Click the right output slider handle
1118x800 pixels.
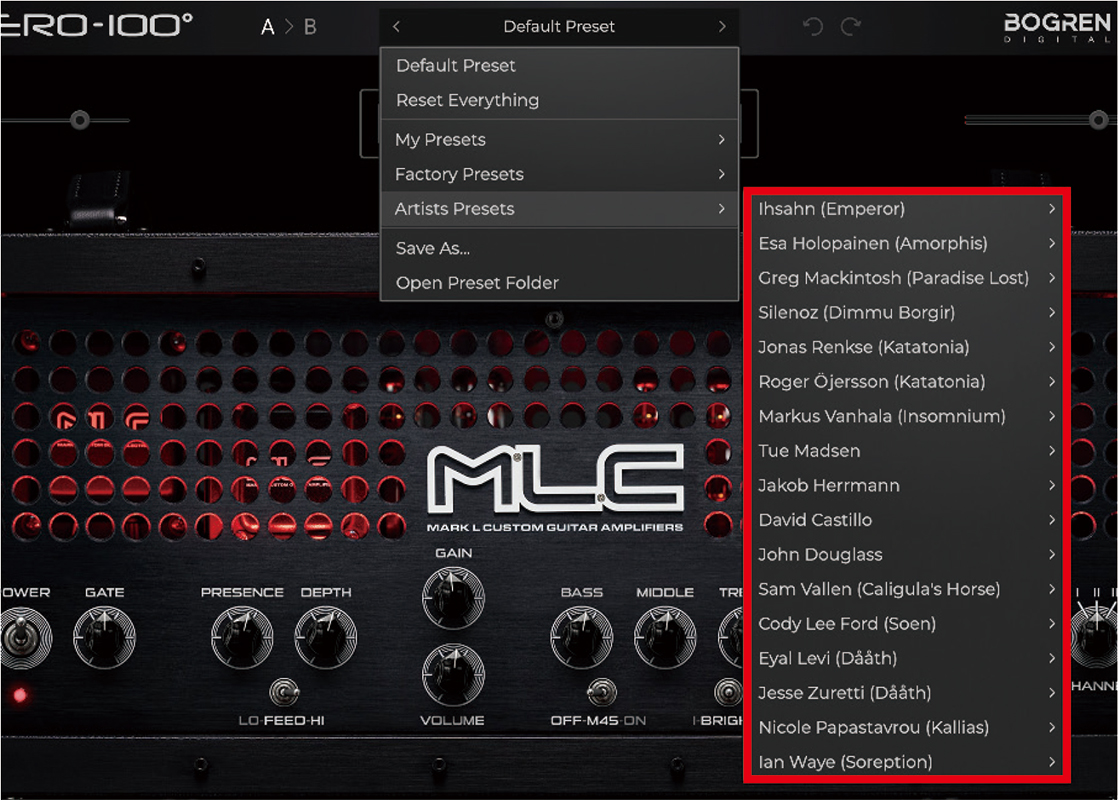pyautogui.click(x=1099, y=120)
